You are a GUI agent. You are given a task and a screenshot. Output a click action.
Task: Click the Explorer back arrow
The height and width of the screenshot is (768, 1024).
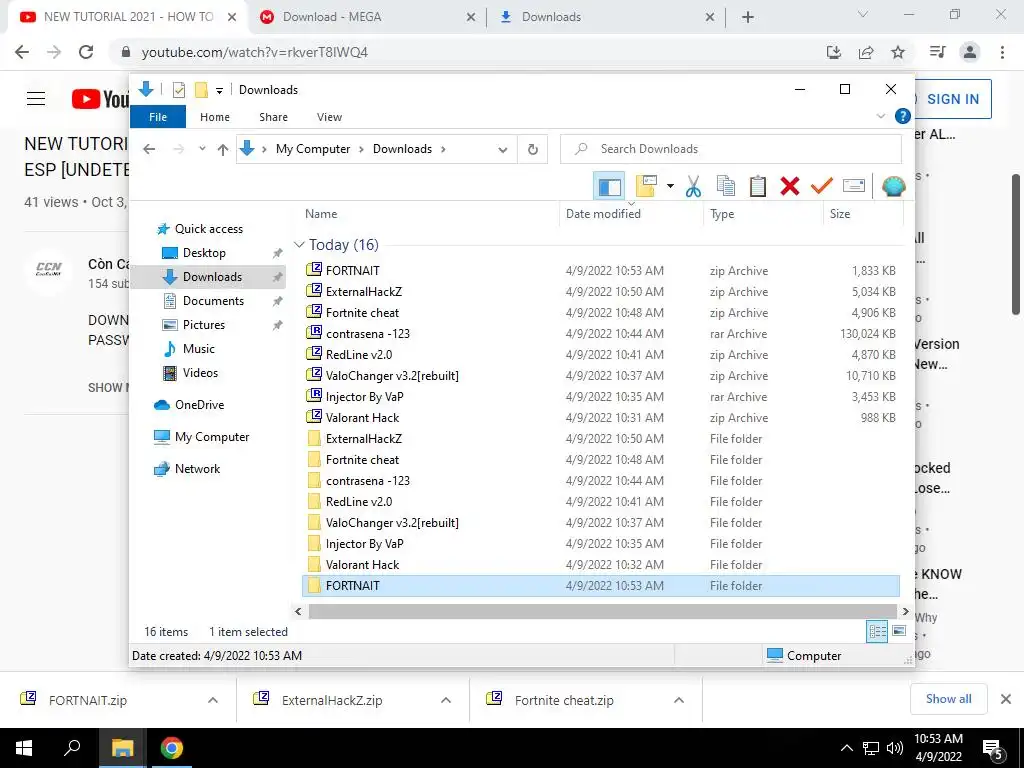pyautogui.click(x=149, y=150)
